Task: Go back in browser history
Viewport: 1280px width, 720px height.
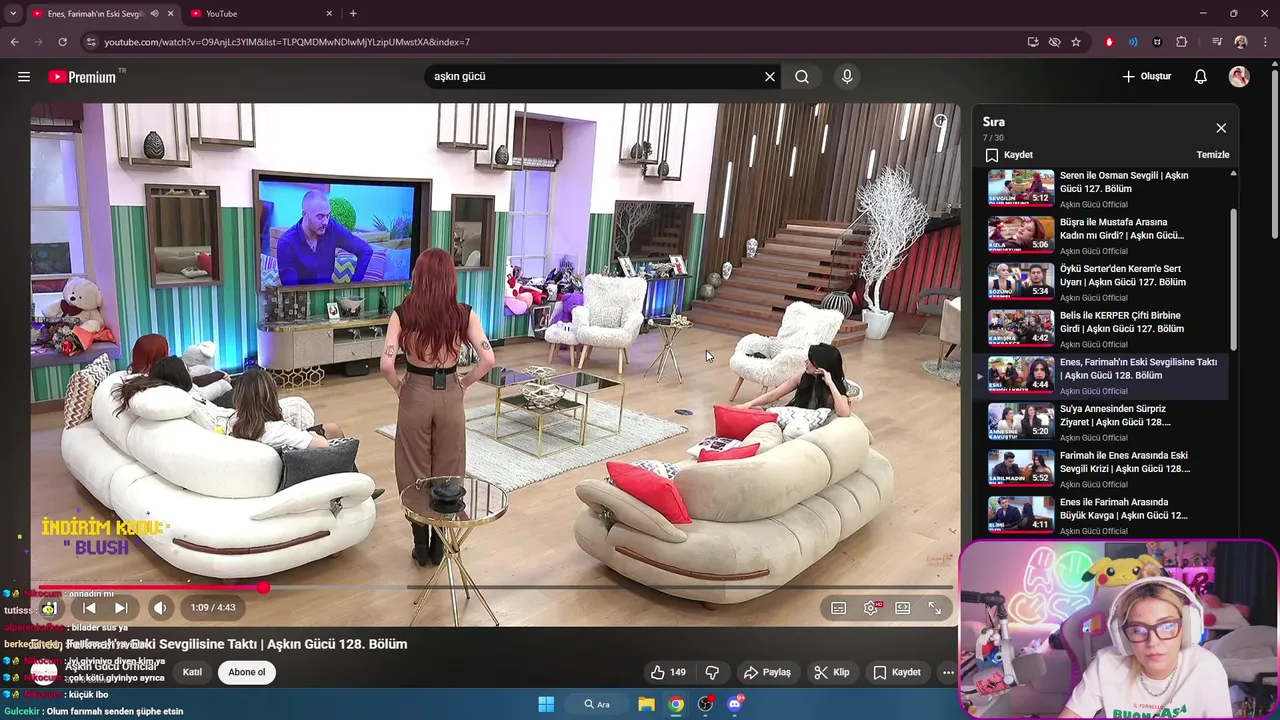Action: [x=14, y=42]
